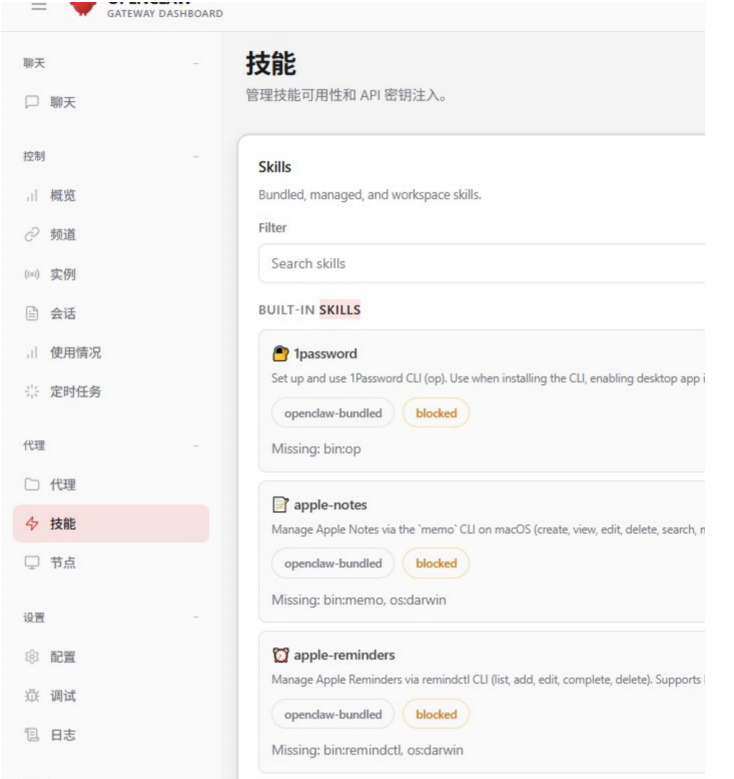Click the 节点 nodes monitor icon
This screenshot has height=779, width=734.
(32, 563)
